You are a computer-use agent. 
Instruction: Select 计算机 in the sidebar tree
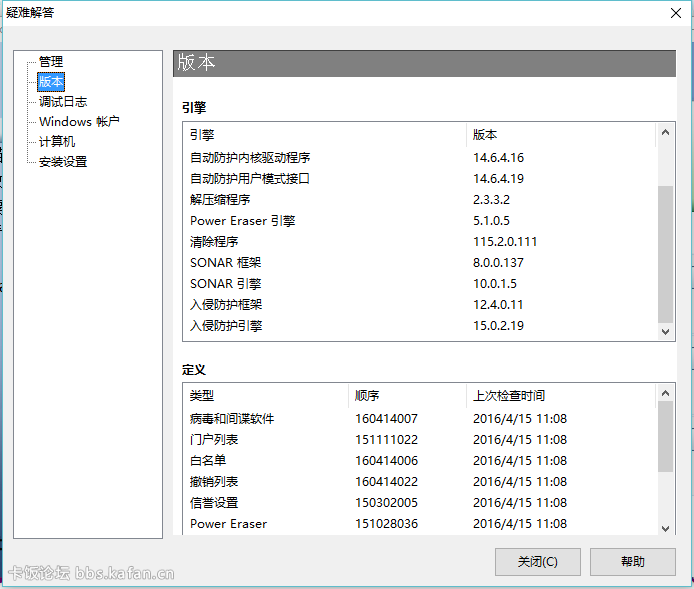57,142
